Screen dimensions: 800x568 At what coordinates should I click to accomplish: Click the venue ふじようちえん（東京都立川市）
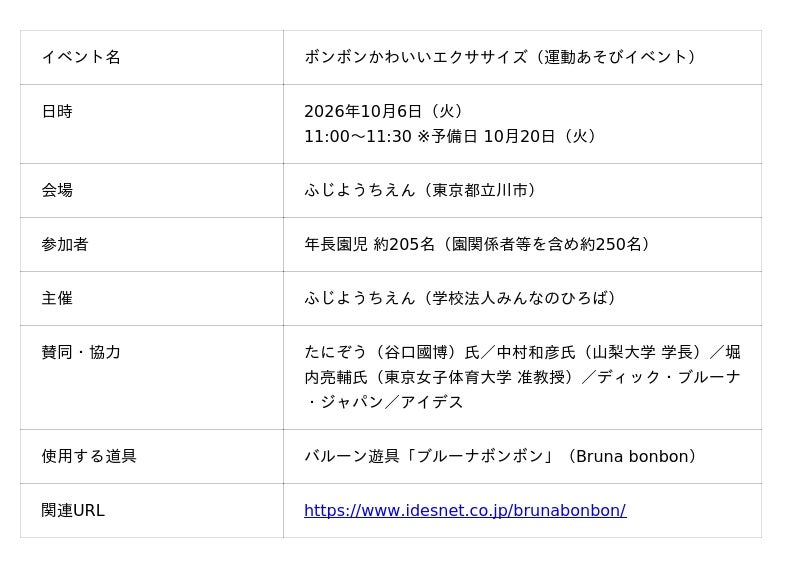tap(422, 190)
